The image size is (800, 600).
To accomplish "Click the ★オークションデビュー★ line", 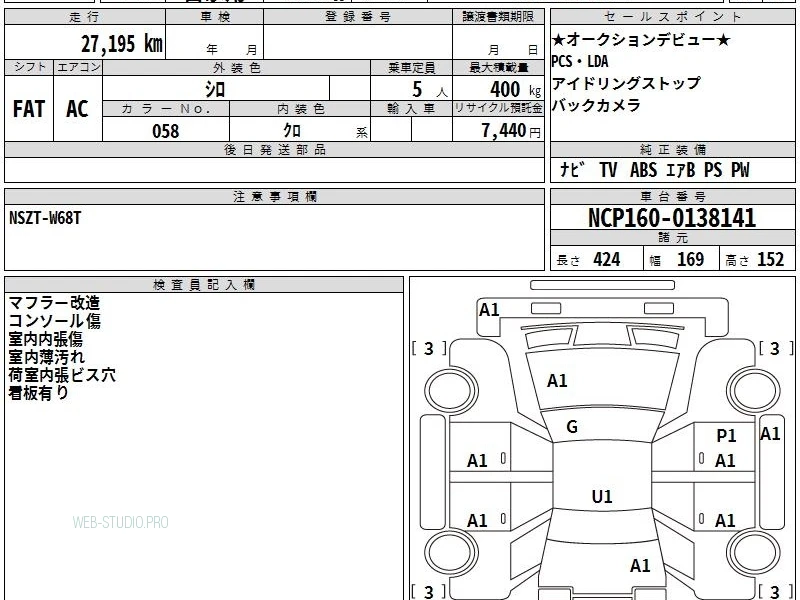I will (x=641, y=40).
